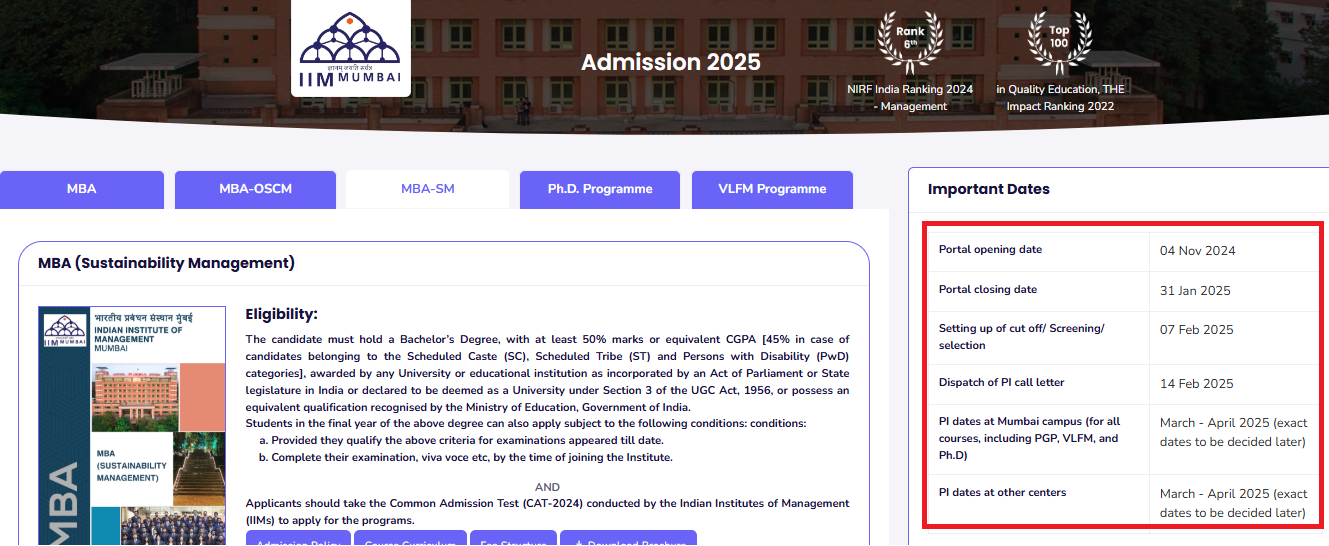Click the date value for PI at Mumbai campus
The height and width of the screenshot is (546, 1329).
tap(1234, 432)
